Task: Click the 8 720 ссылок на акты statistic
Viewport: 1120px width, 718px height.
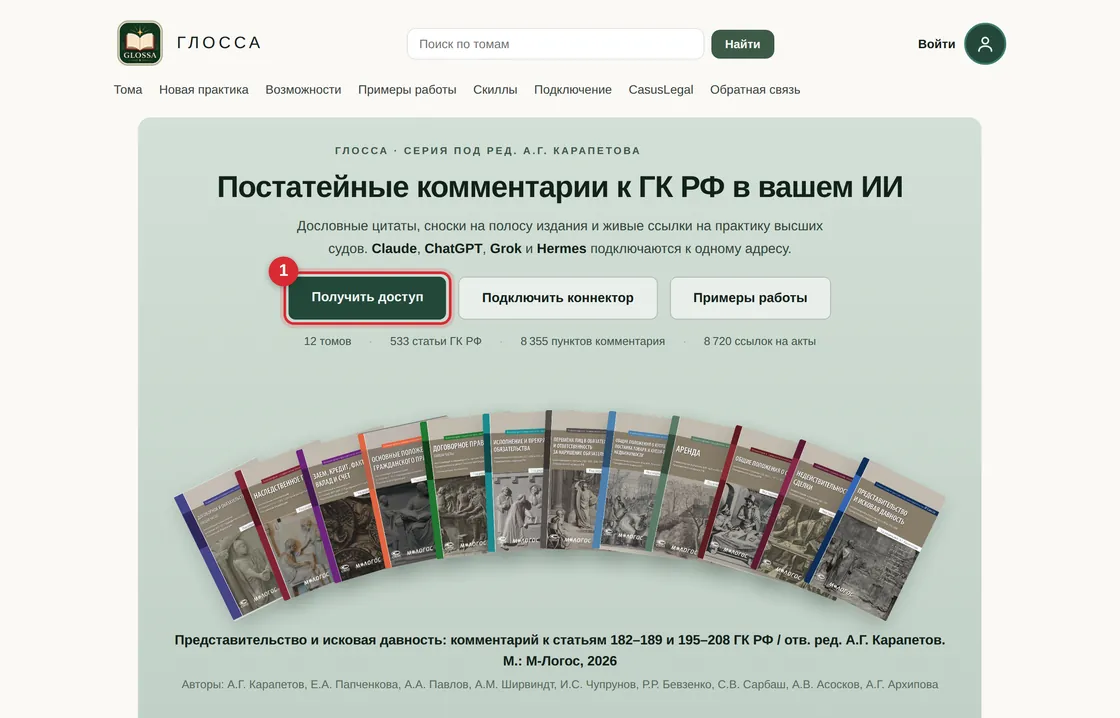Action: pyautogui.click(x=760, y=341)
